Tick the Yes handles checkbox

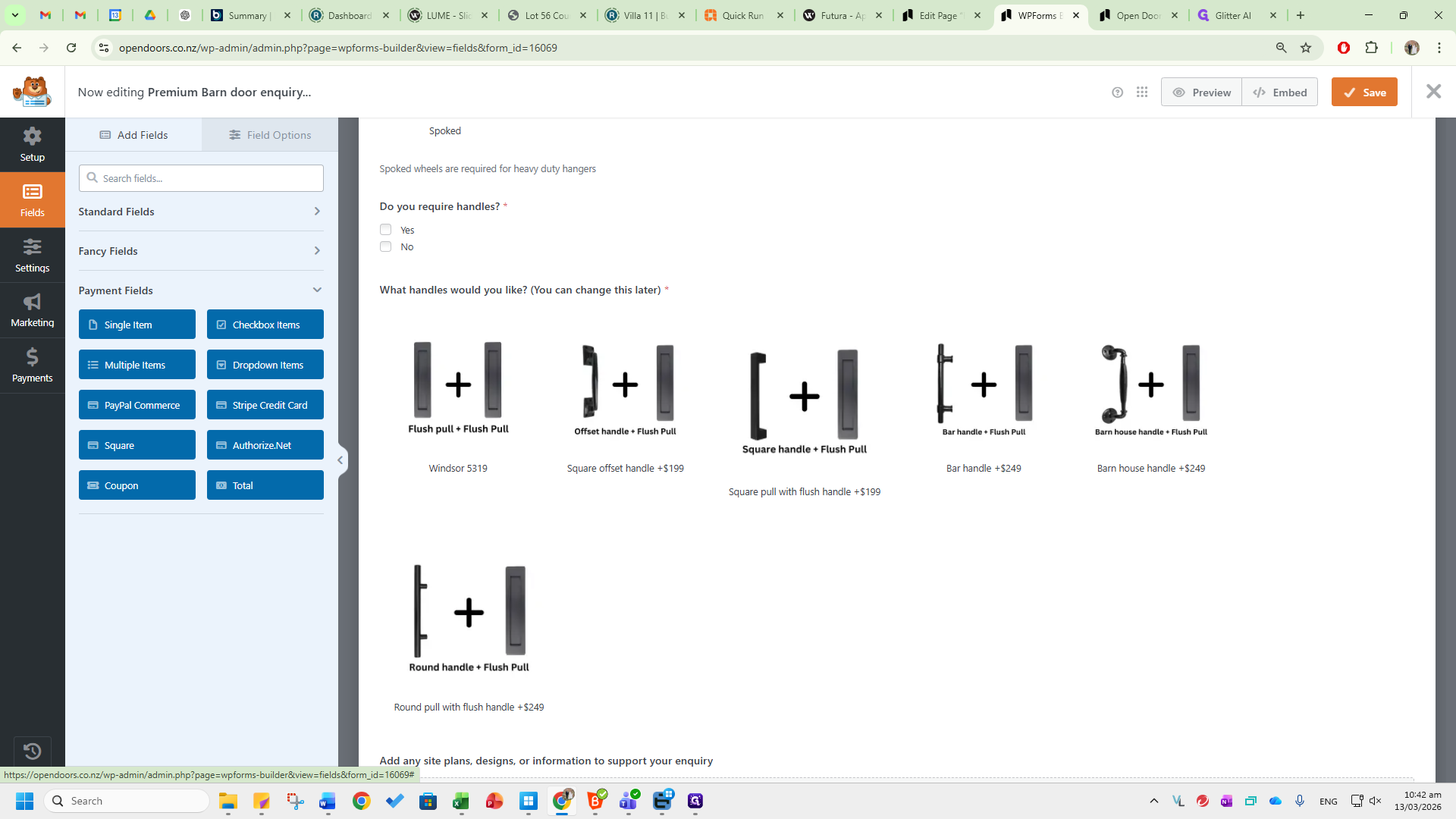click(x=385, y=230)
